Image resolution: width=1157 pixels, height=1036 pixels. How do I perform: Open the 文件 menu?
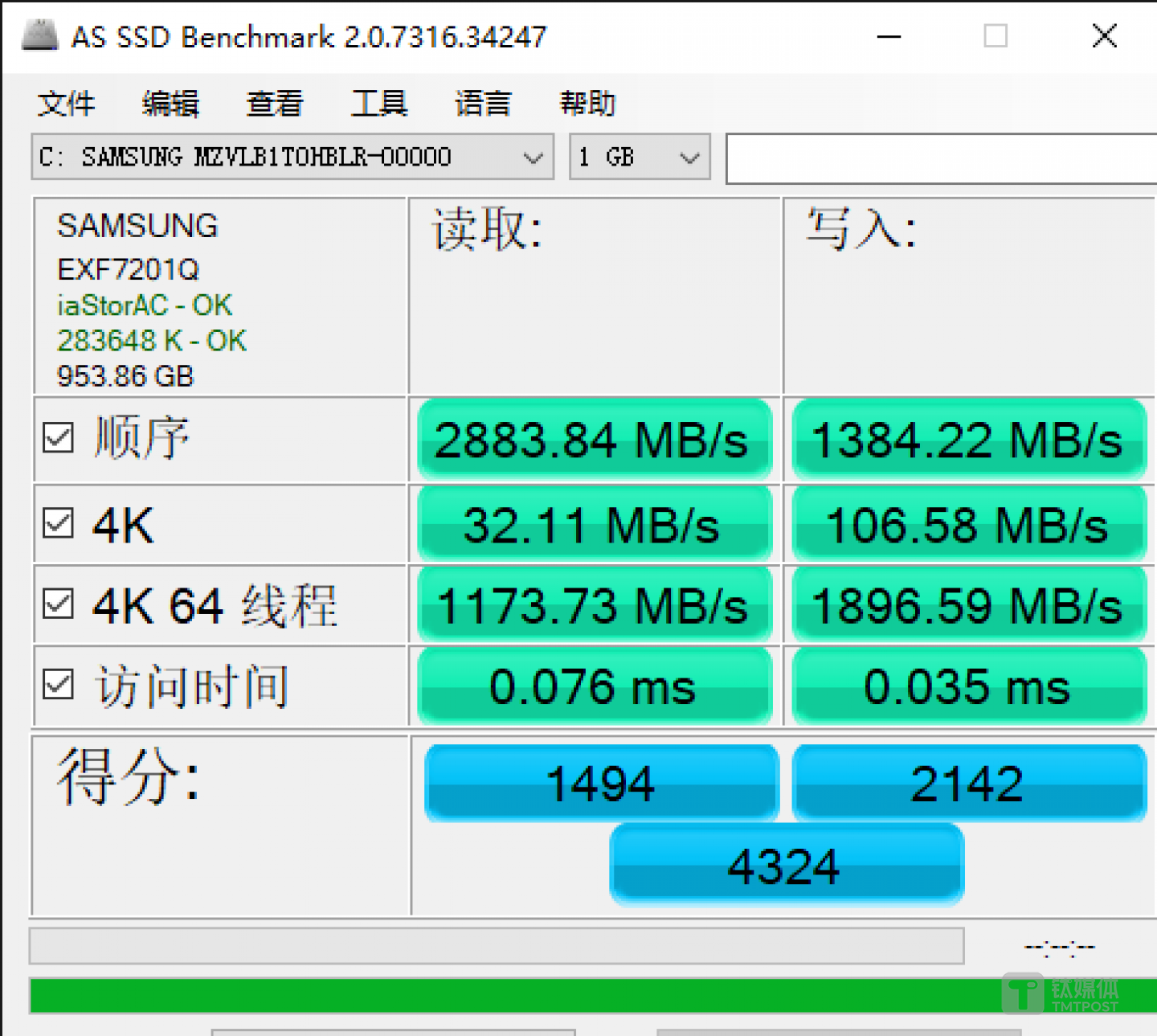coord(66,103)
